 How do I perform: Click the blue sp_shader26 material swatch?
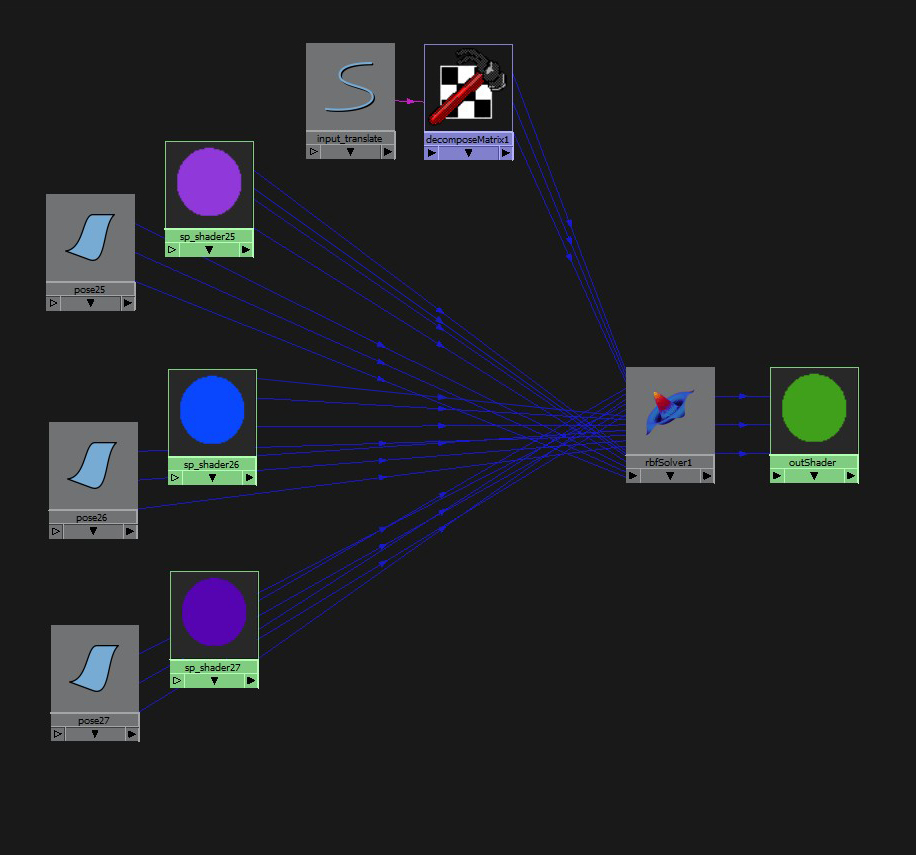(x=212, y=412)
